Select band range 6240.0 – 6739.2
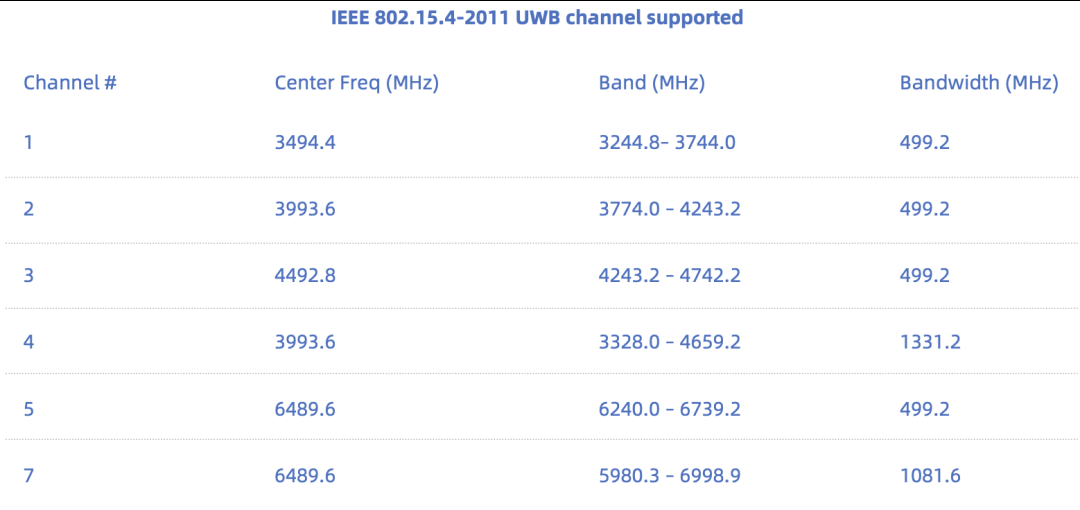This screenshot has height=510, width=1080. (669, 409)
